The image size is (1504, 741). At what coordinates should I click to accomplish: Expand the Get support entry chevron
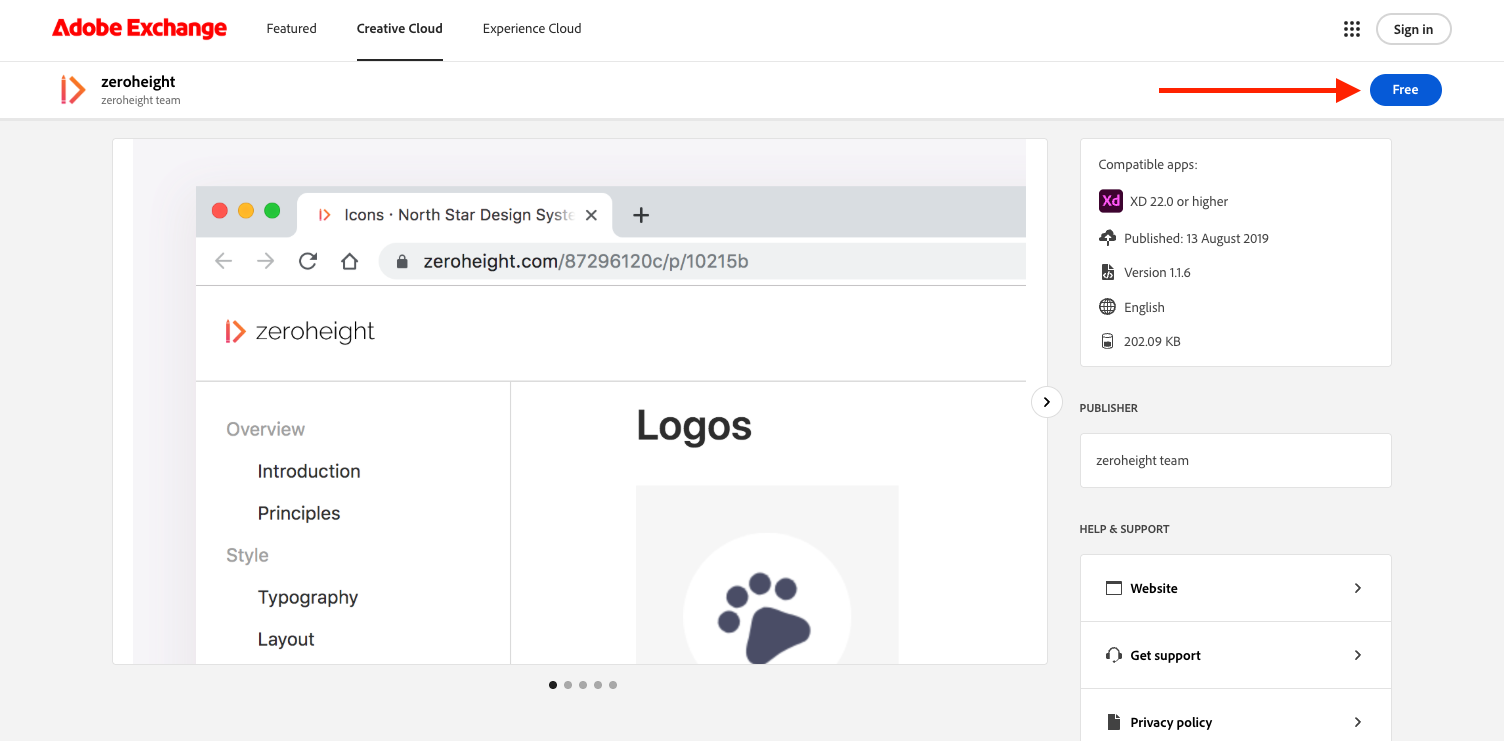click(x=1357, y=655)
